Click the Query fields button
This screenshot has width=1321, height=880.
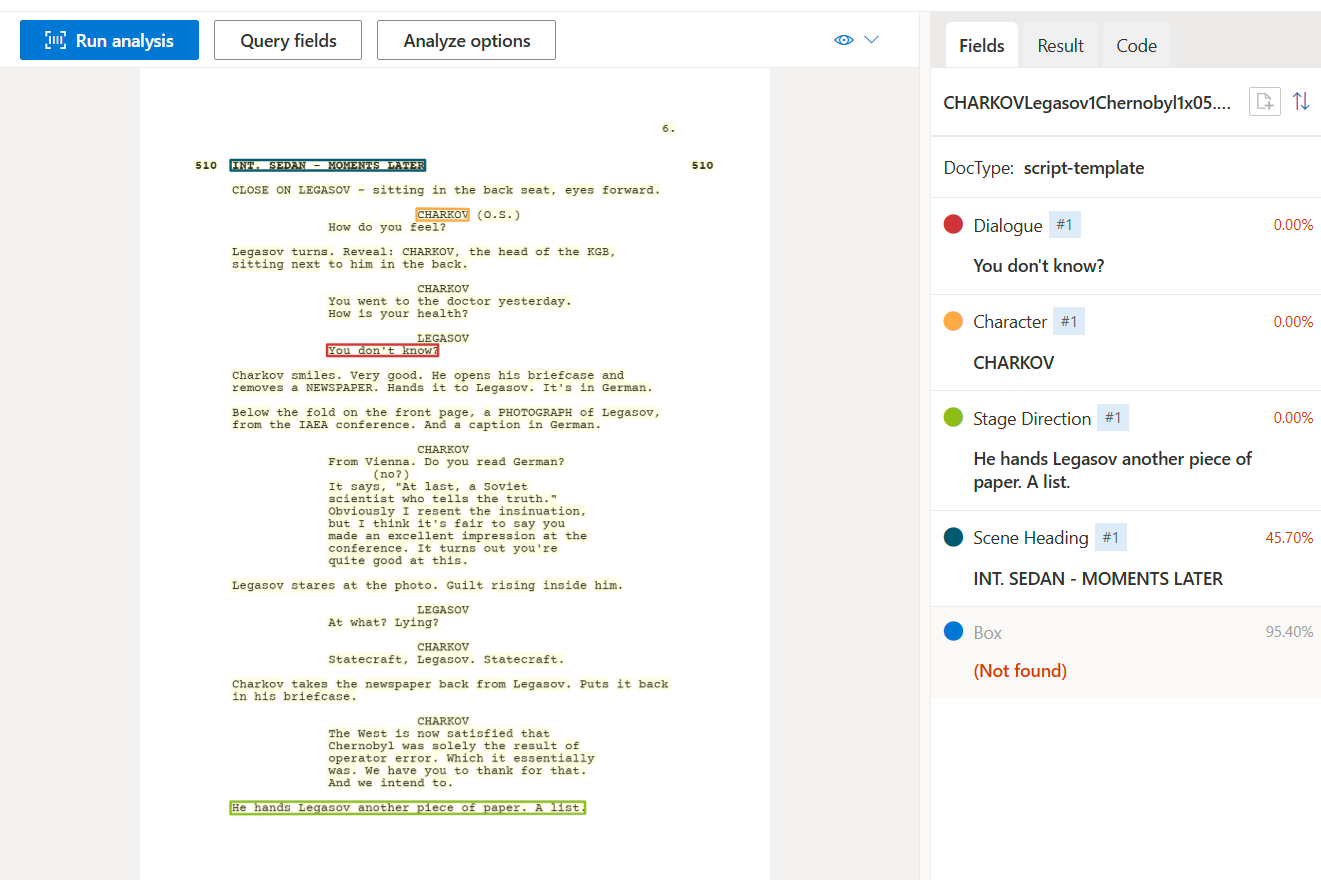click(x=287, y=40)
